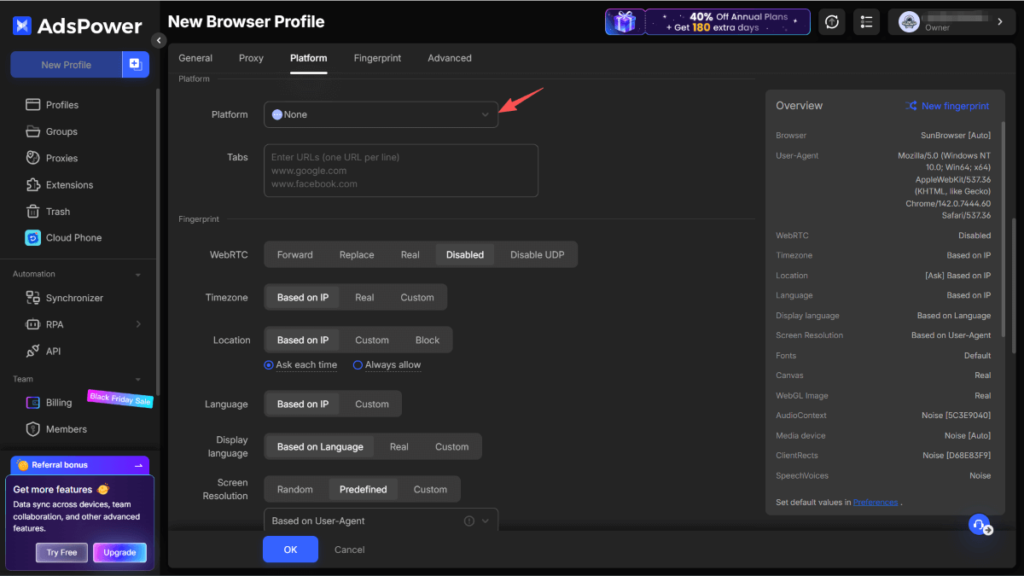
Task: Set WebRTC mode to Real
Action: click(x=410, y=255)
